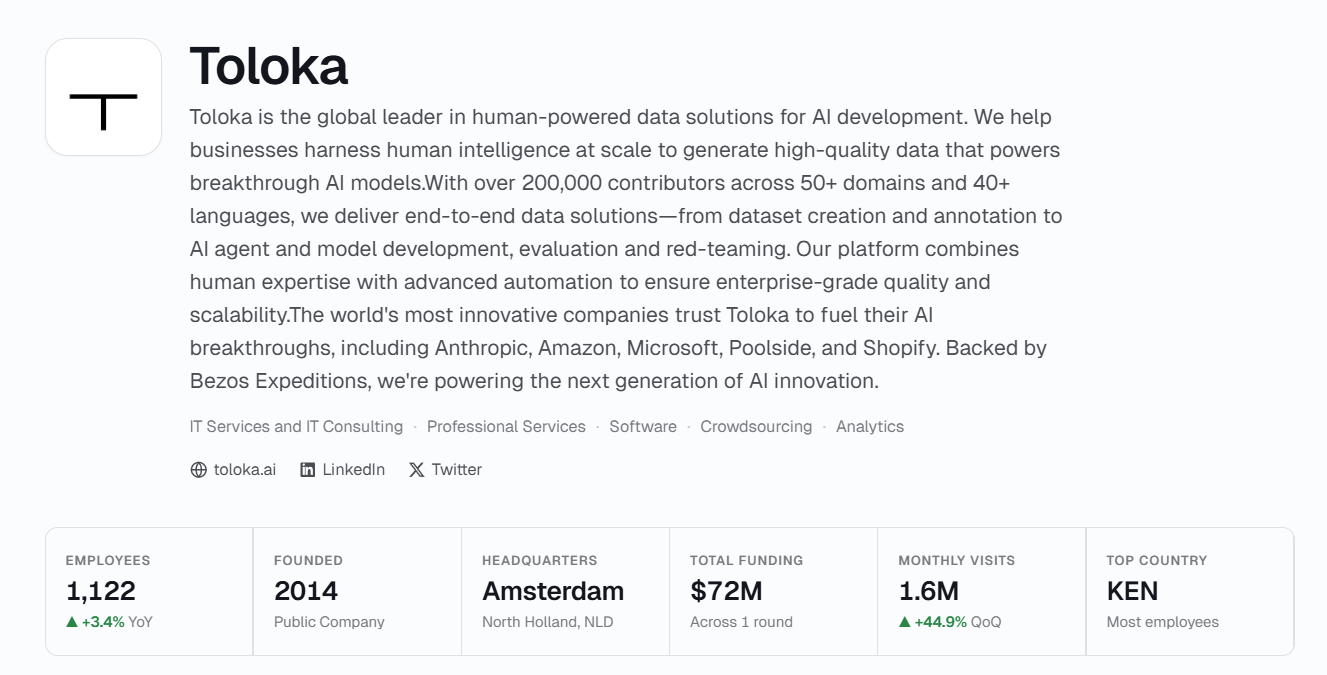Select the Professional Services tag

tap(506, 426)
